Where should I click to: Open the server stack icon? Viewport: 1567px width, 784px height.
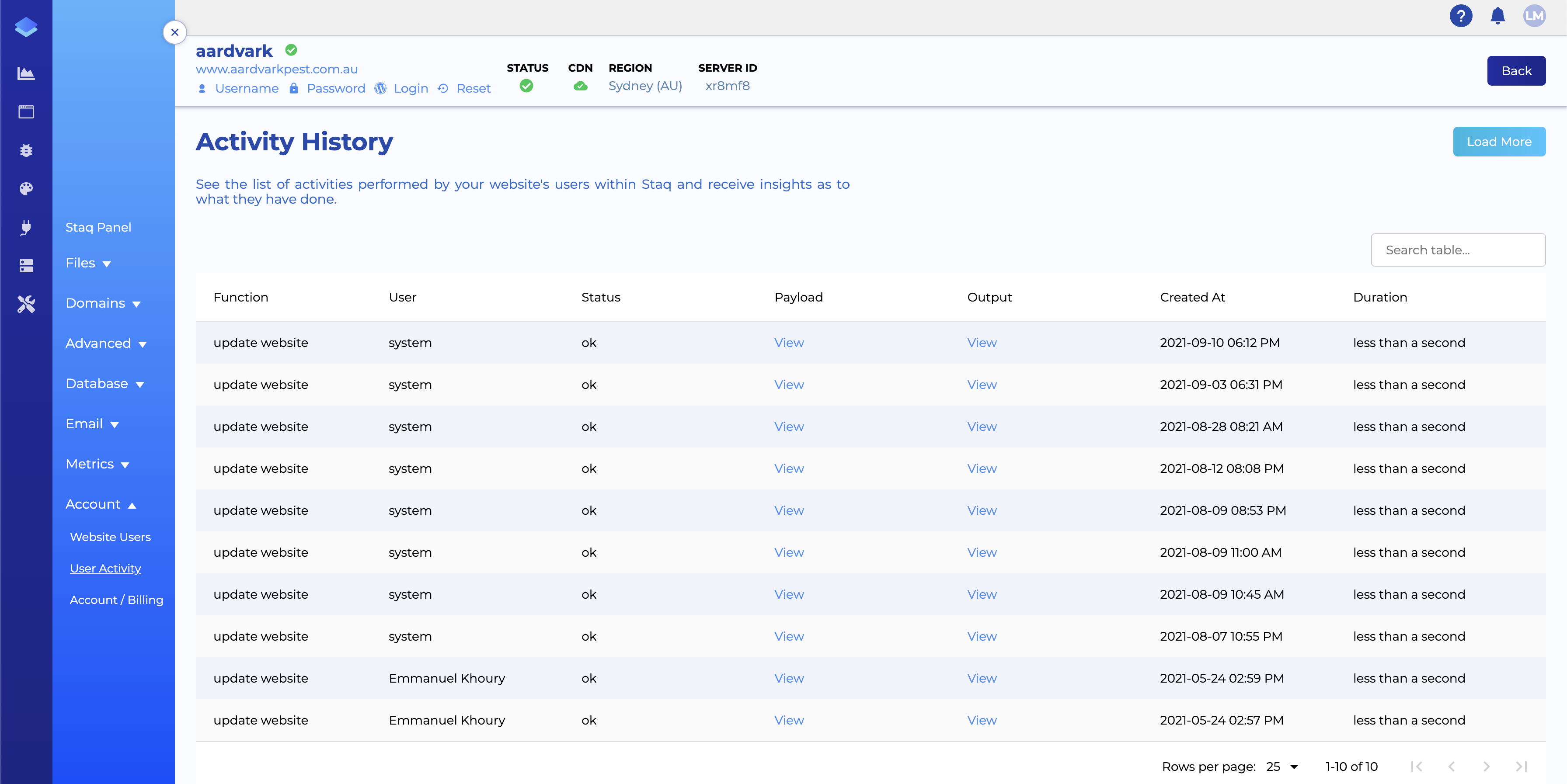tap(25, 266)
